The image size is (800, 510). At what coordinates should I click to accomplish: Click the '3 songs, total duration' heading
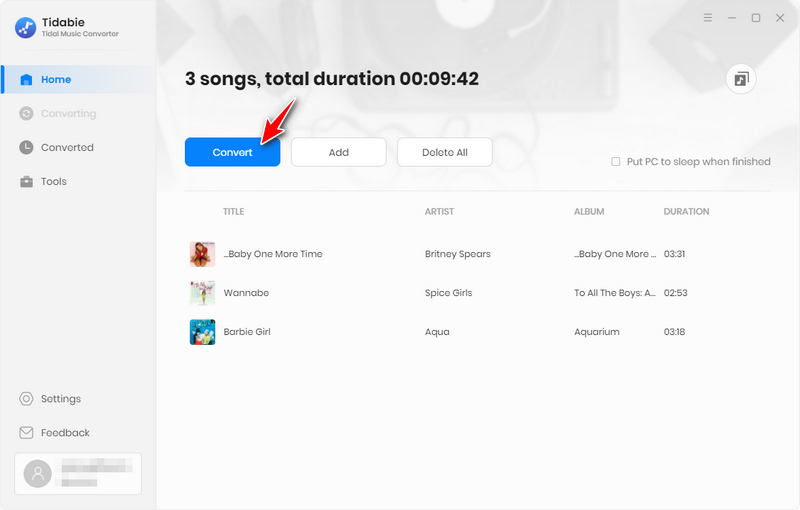[x=332, y=79]
